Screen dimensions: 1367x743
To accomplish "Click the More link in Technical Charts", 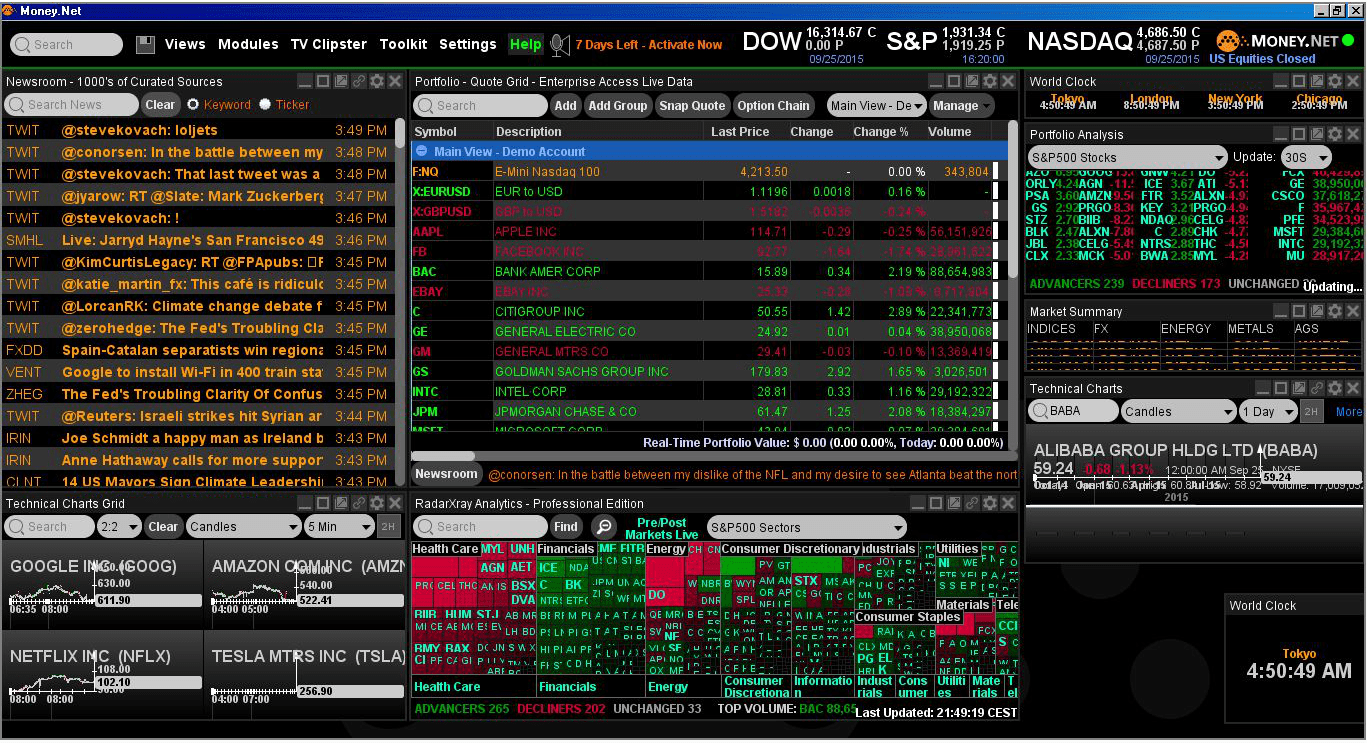I will pos(1349,411).
